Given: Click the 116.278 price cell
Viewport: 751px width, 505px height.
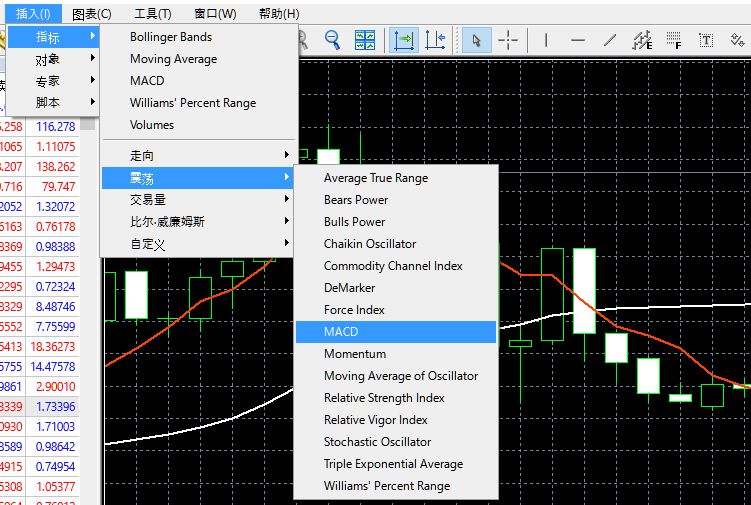Looking at the screenshot, I should click(x=55, y=127).
